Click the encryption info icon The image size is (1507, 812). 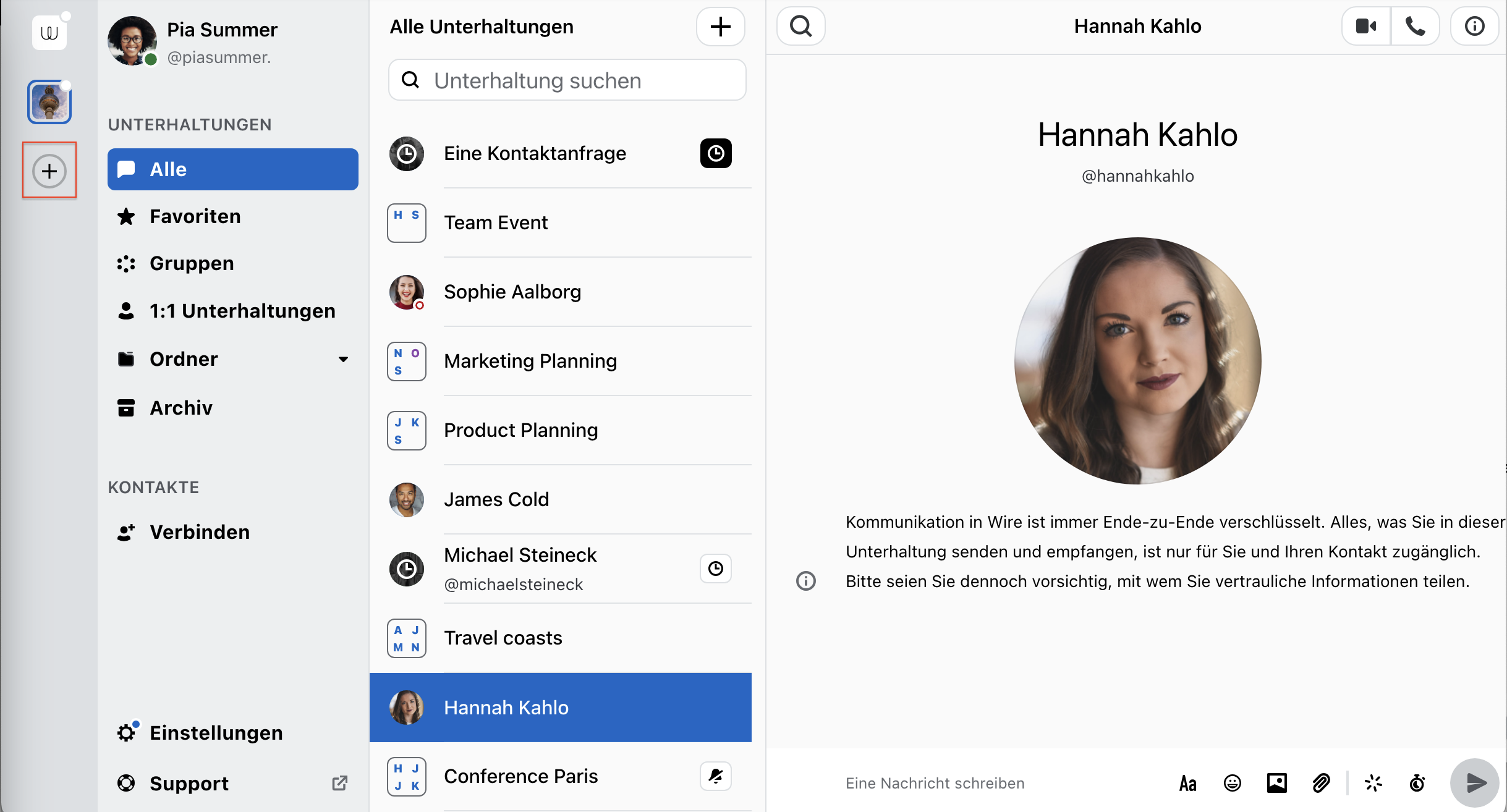tap(806, 581)
